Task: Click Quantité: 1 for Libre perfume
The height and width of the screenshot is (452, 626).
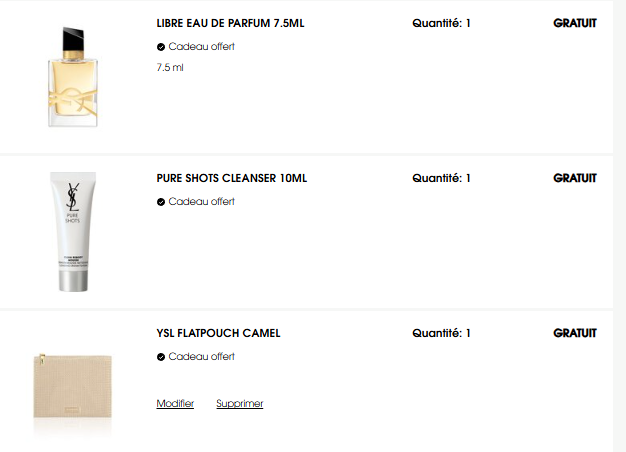Action: click(441, 23)
